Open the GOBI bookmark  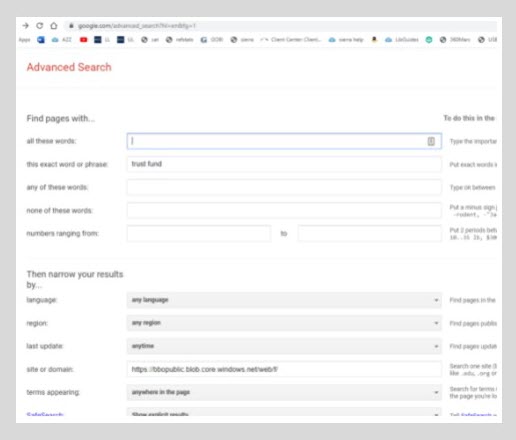pos(212,40)
